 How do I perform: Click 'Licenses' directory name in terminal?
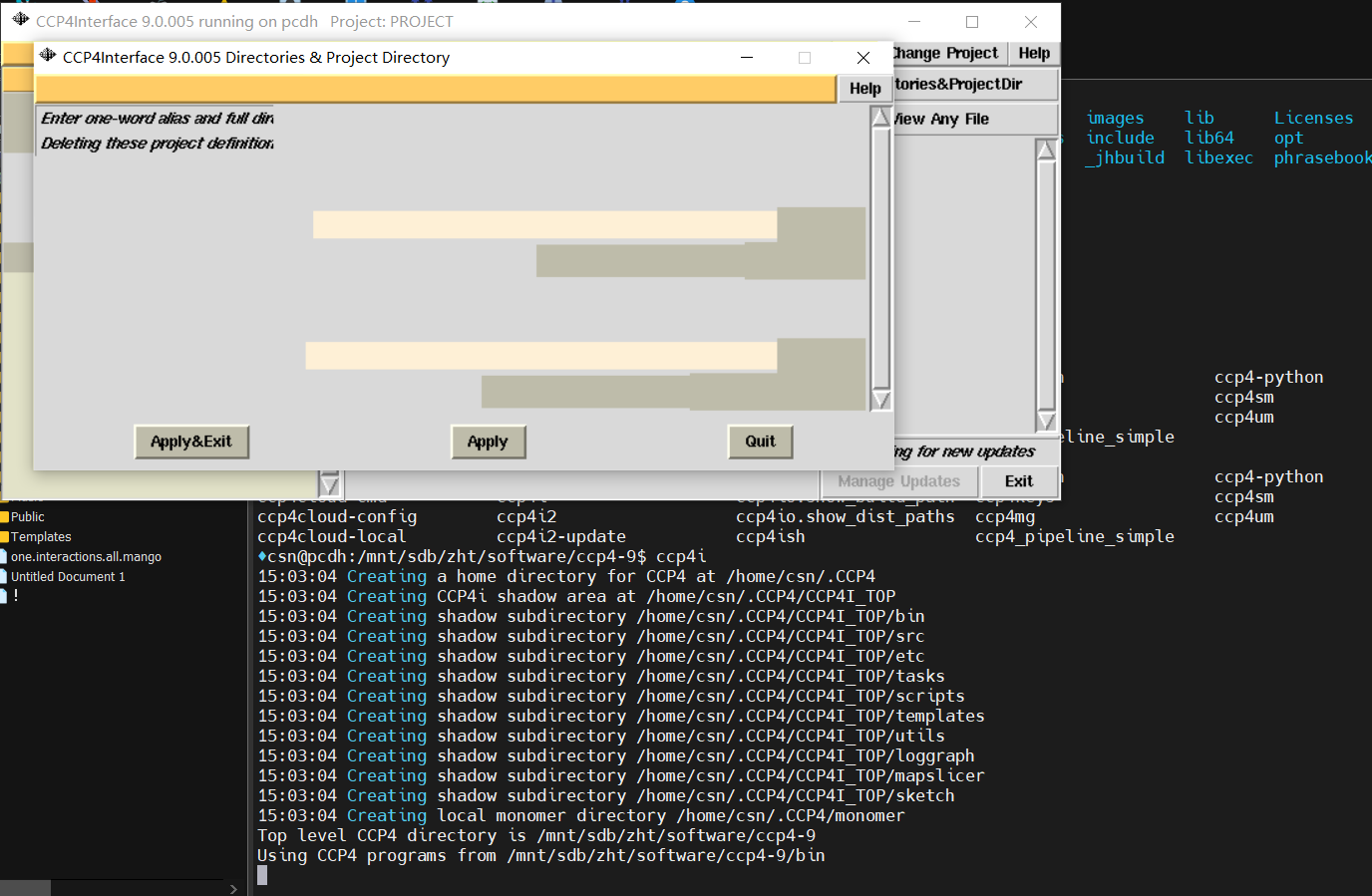[x=1313, y=118]
